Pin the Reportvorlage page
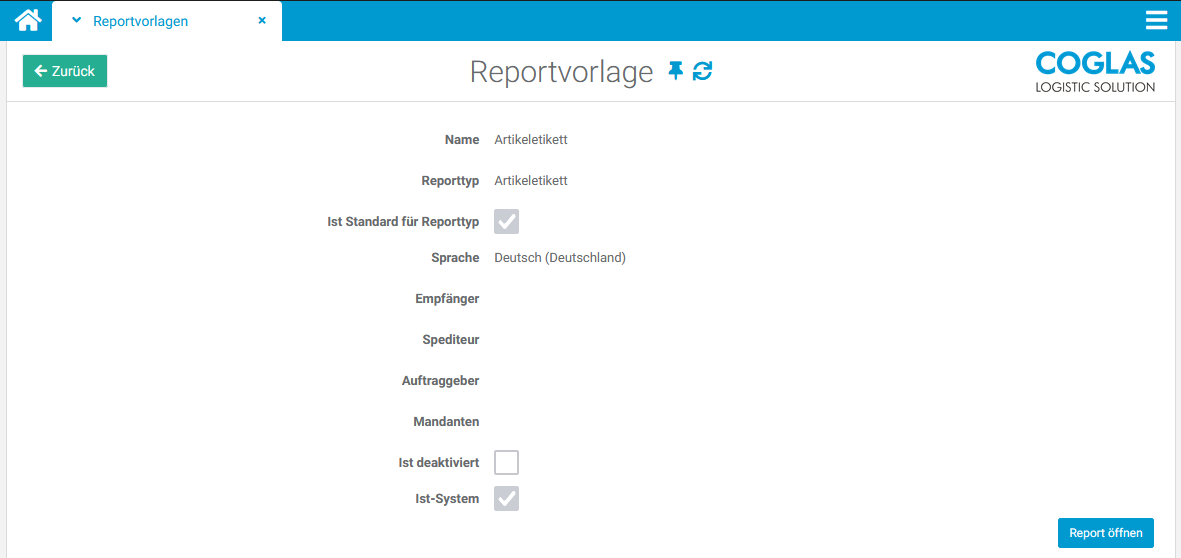Viewport: 1181px width, 558px height. [676, 71]
